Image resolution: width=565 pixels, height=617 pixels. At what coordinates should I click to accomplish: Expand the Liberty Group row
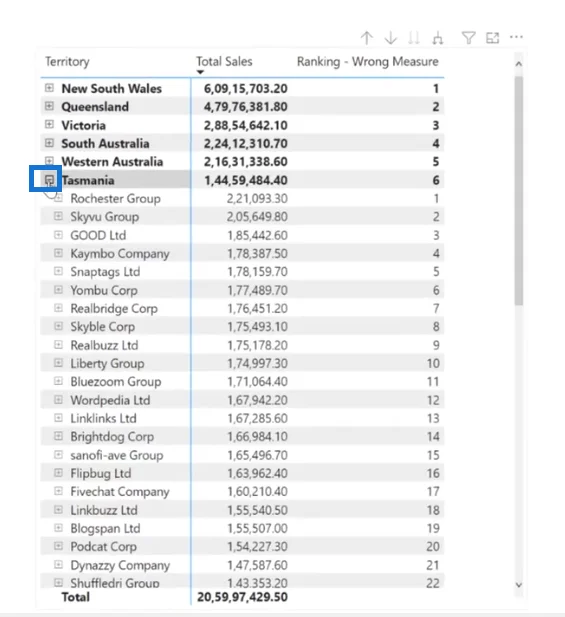[x=58, y=363]
